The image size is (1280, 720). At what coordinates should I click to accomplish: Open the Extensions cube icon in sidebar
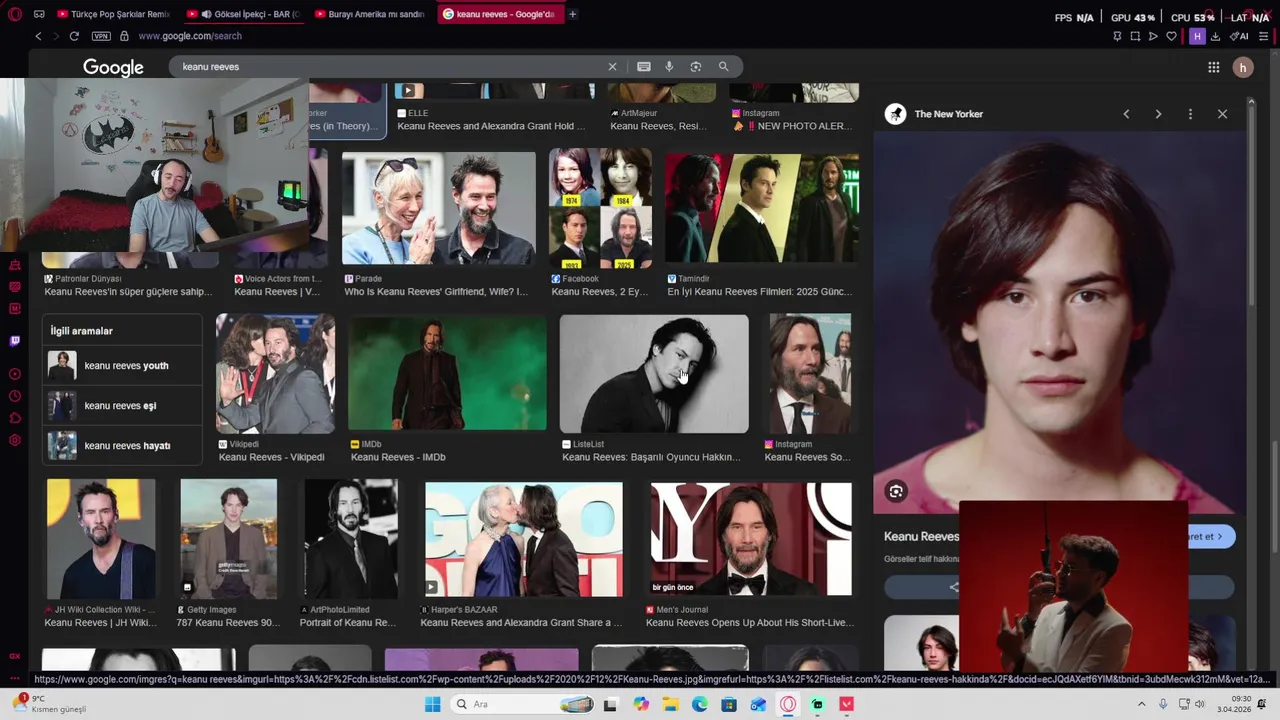[14, 418]
